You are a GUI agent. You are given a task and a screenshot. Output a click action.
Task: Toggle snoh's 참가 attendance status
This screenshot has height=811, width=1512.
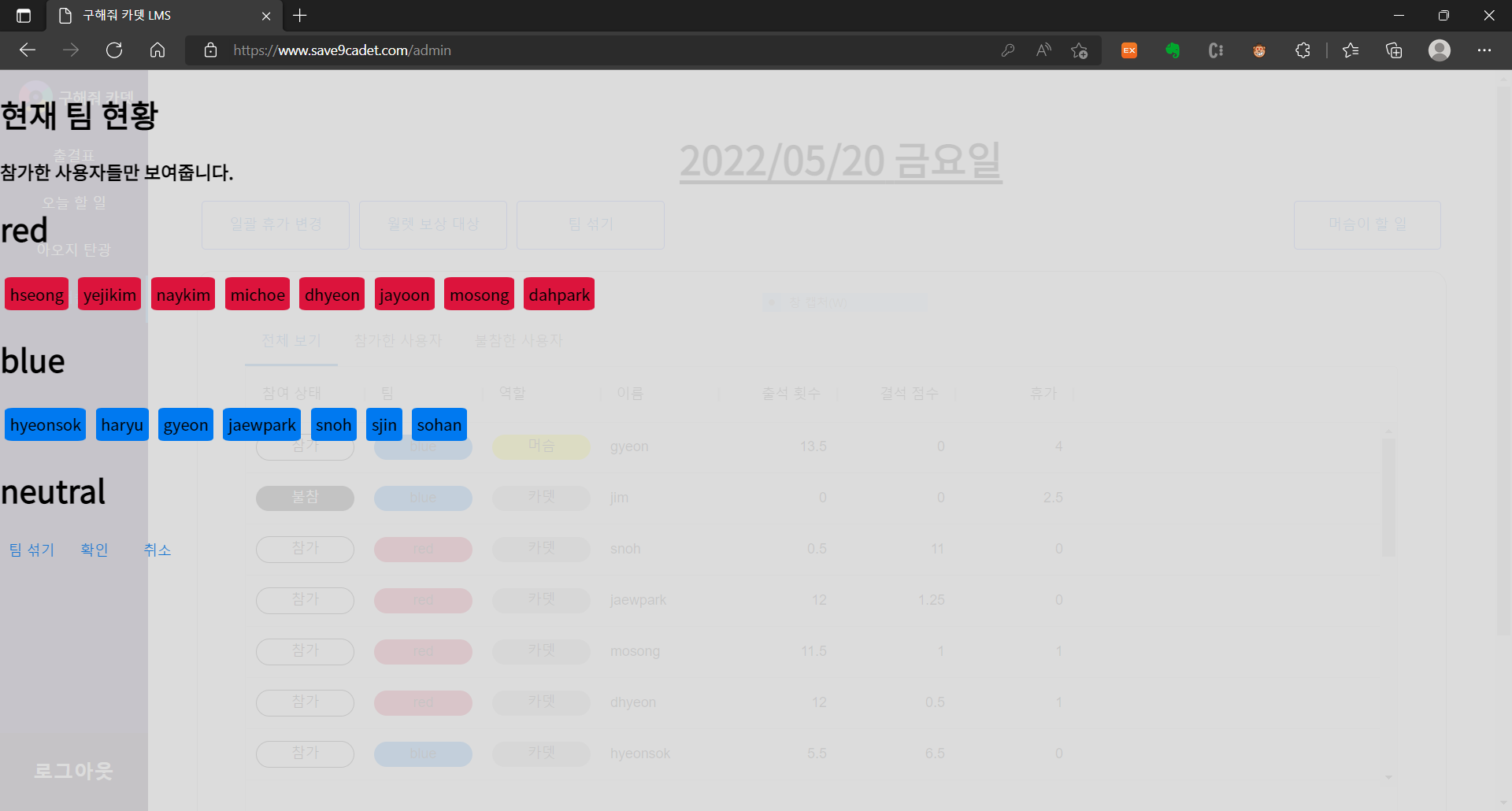point(305,549)
